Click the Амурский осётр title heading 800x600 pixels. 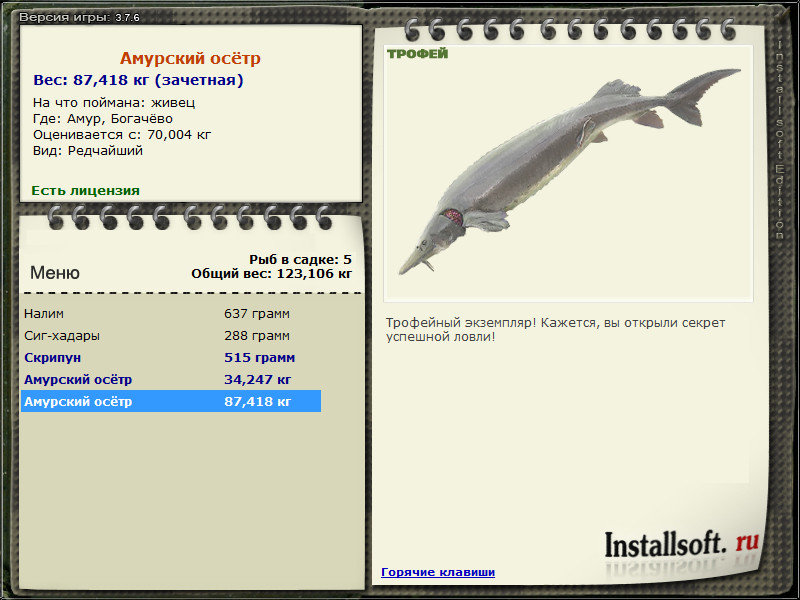(190, 58)
